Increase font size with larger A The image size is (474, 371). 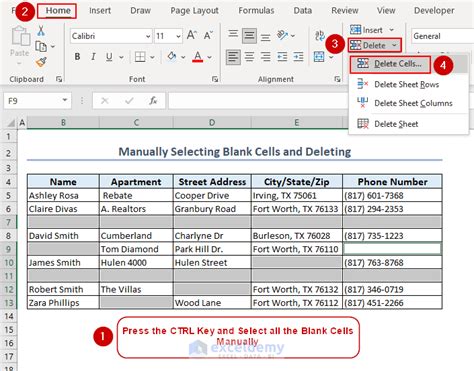192,35
